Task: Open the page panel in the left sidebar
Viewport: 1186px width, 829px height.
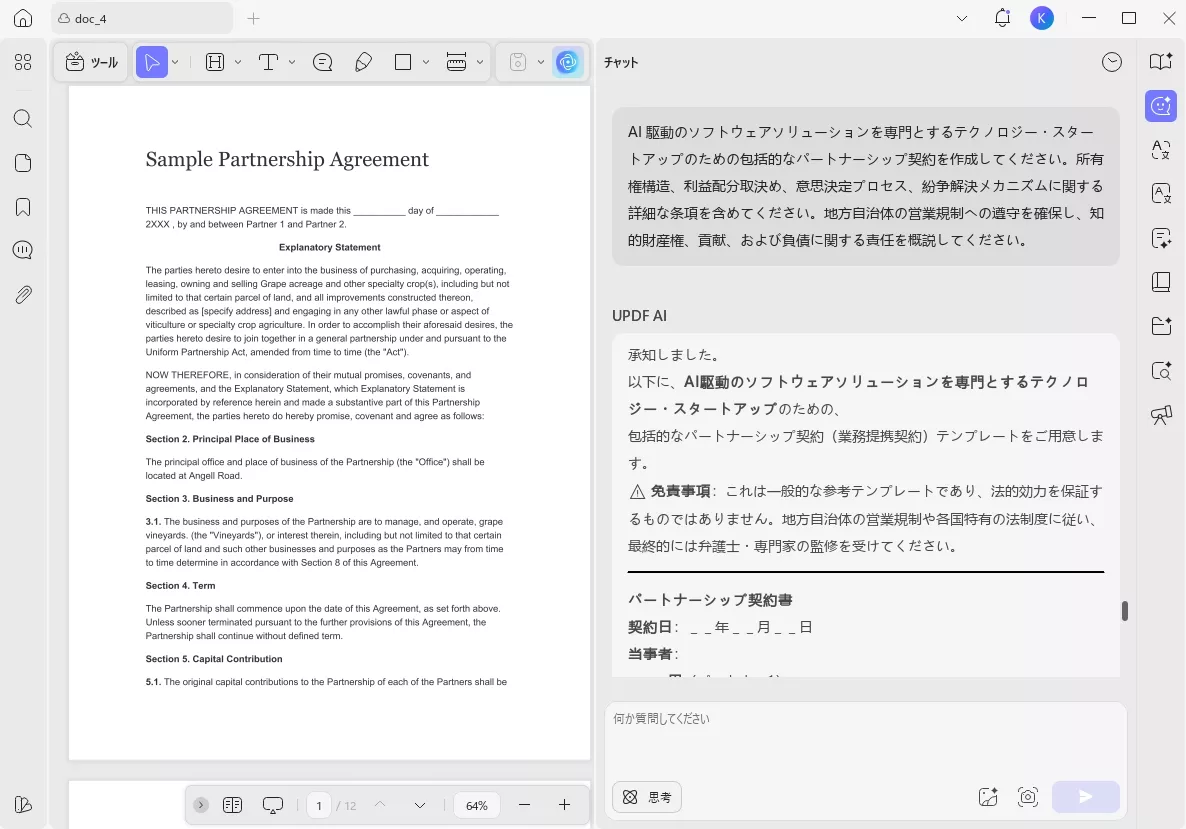Action: [23, 163]
